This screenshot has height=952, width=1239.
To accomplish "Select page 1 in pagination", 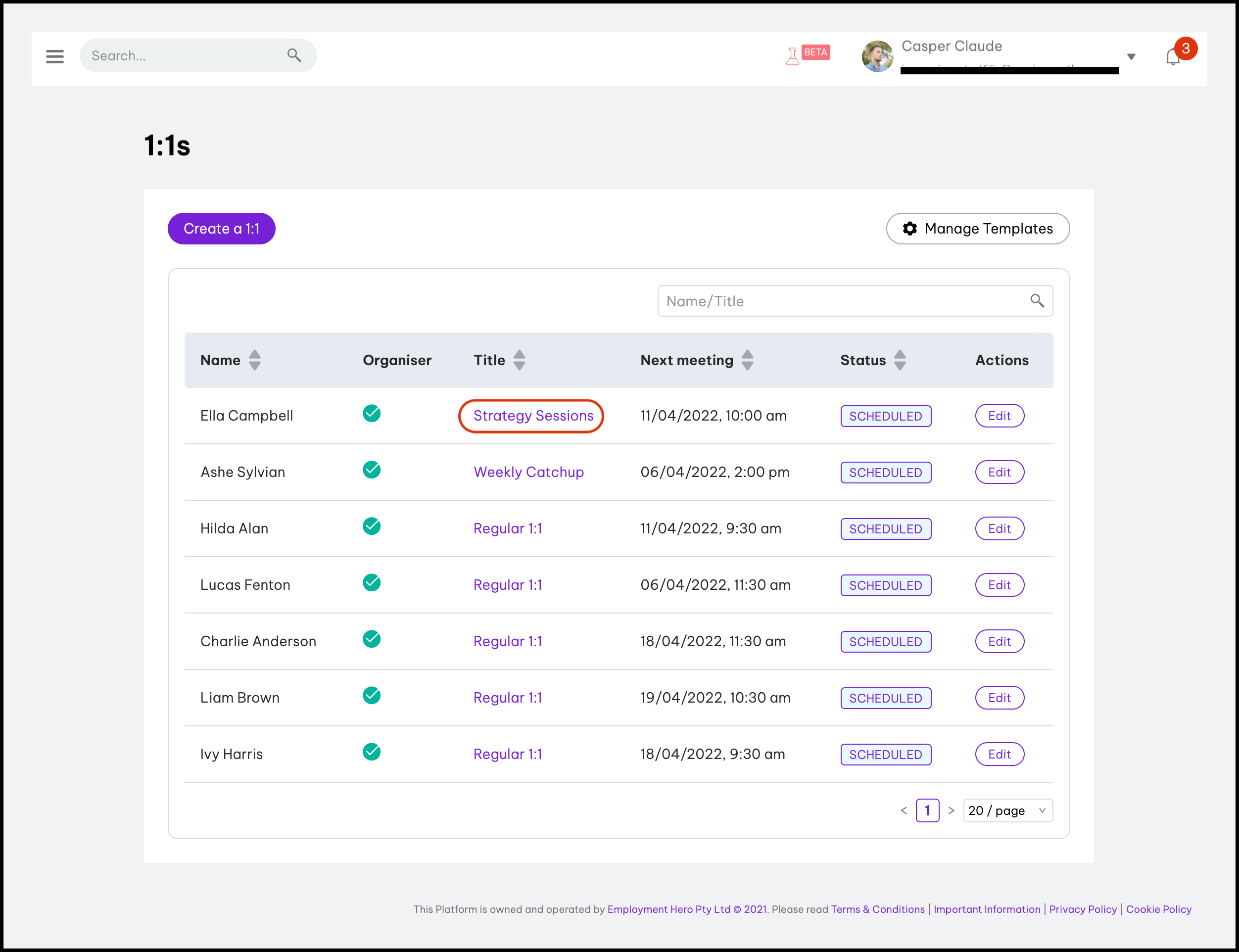I will click(x=927, y=810).
